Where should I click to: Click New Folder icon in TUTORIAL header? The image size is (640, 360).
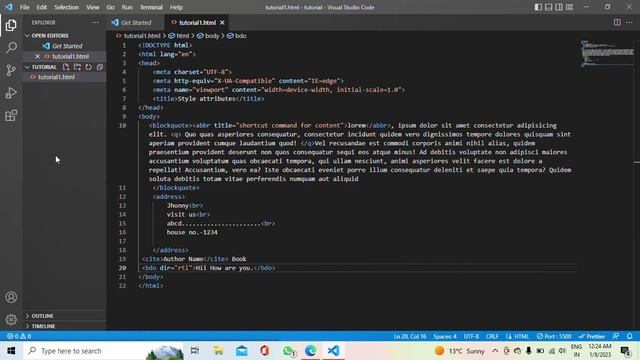(x=77, y=67)
